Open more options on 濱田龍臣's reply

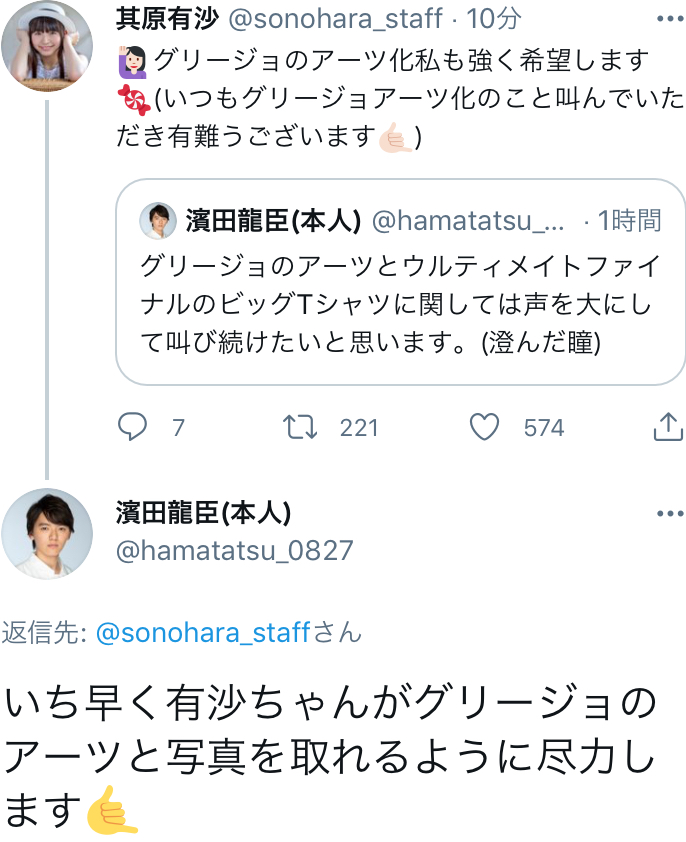(667, 514)
